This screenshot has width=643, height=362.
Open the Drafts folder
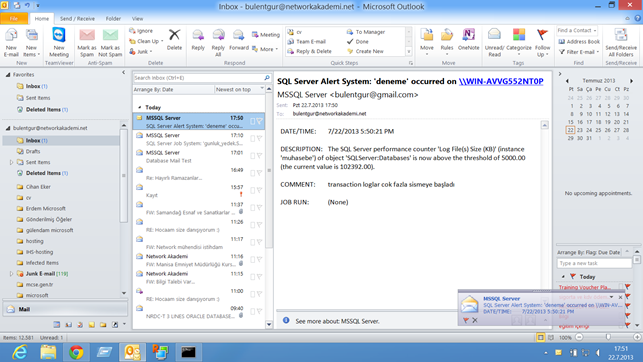33,151
